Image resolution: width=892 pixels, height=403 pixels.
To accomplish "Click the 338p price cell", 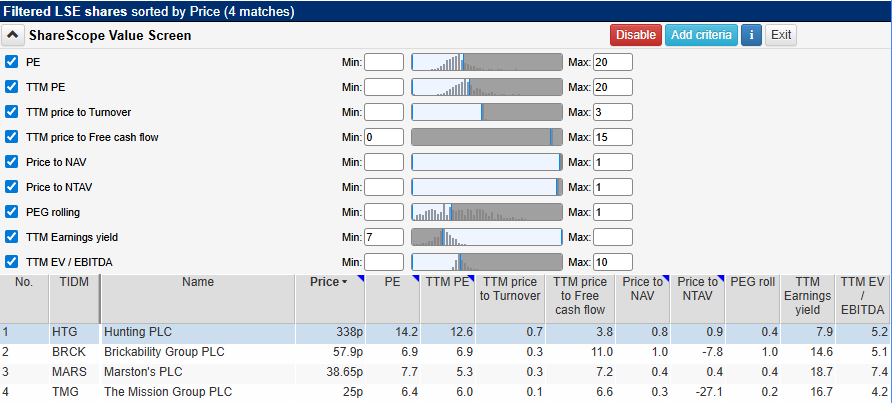I will [330, 334].
